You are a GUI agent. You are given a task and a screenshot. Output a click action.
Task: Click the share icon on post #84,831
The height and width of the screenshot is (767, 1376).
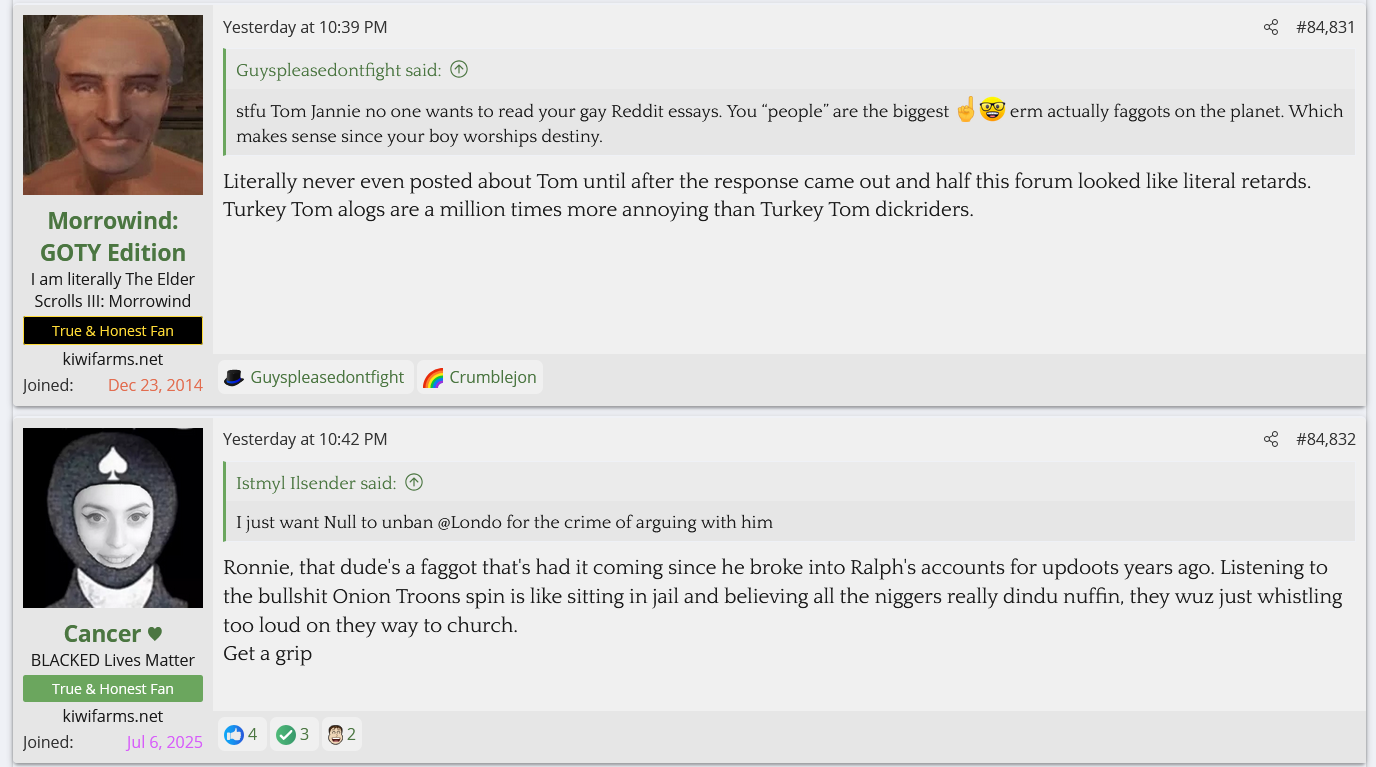tap(1270, 27)
